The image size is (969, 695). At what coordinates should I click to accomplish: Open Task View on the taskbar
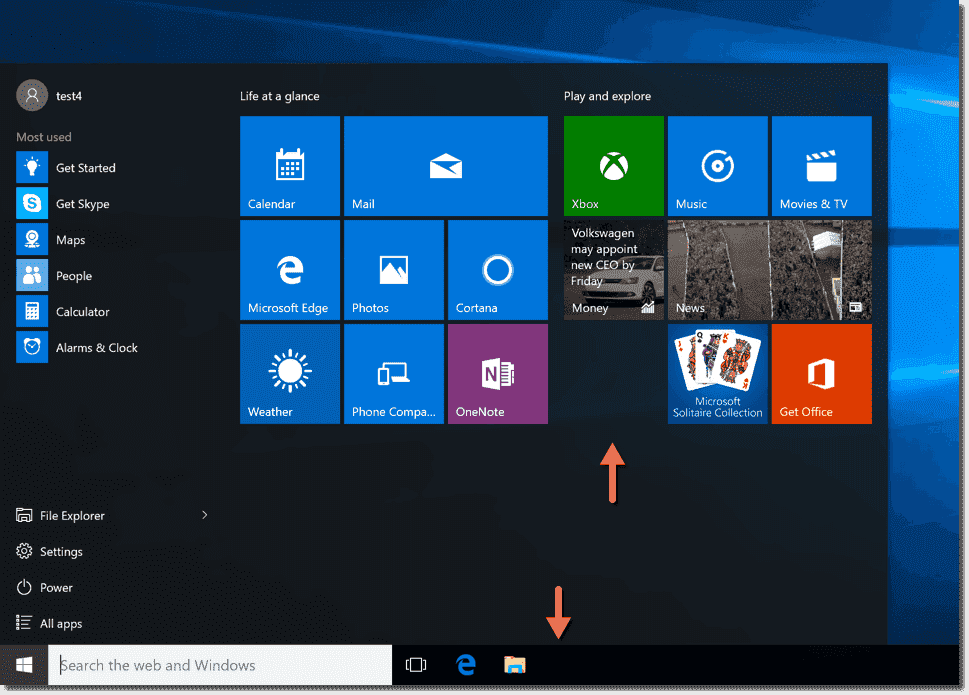416,665
